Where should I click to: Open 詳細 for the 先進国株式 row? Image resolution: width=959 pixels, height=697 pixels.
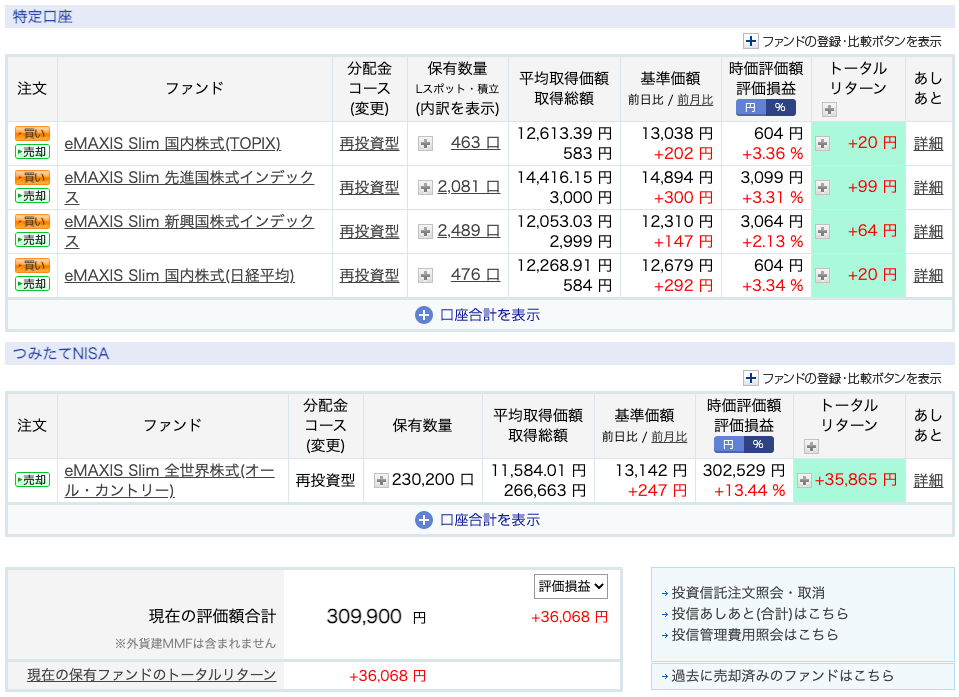928,188
